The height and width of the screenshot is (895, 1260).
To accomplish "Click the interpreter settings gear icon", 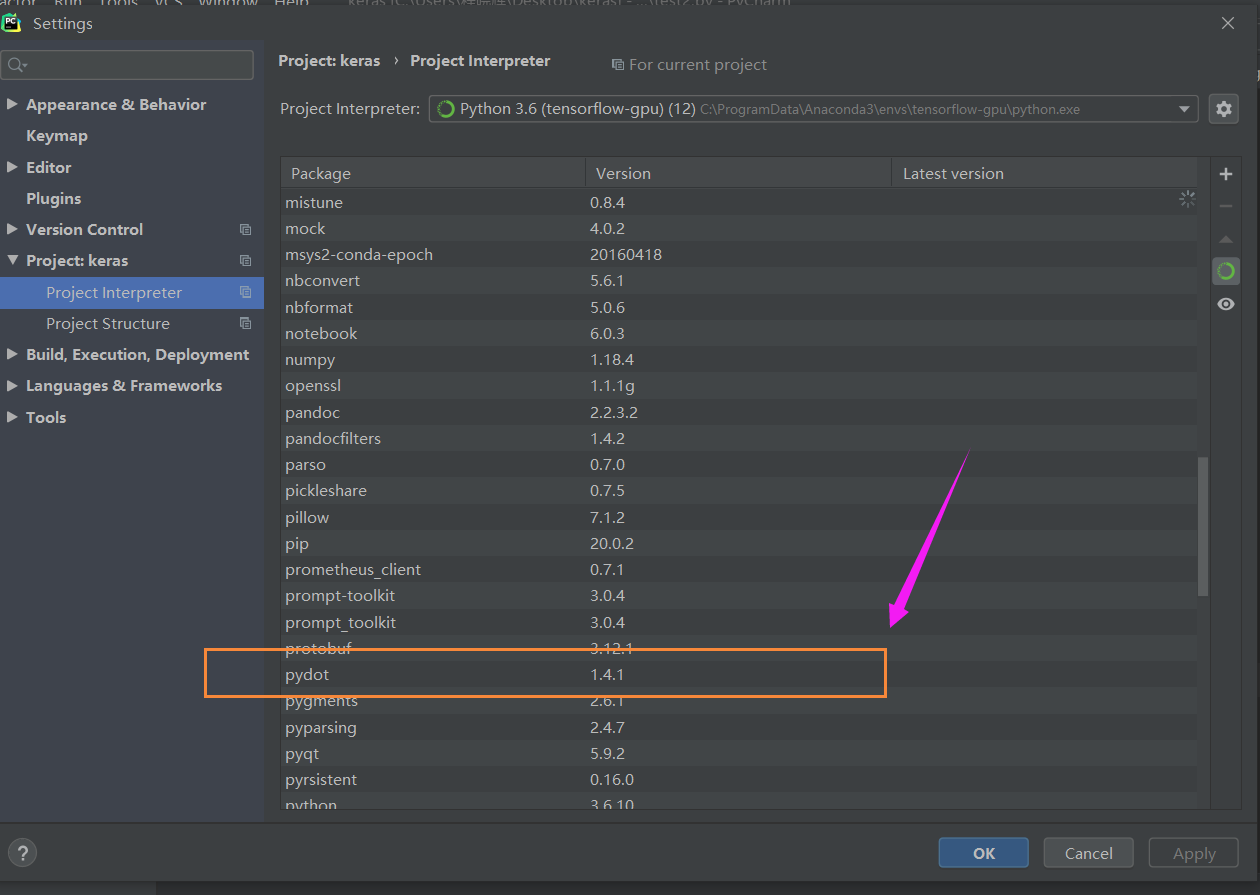I will pyautogui.click(x=1224, y=109).
